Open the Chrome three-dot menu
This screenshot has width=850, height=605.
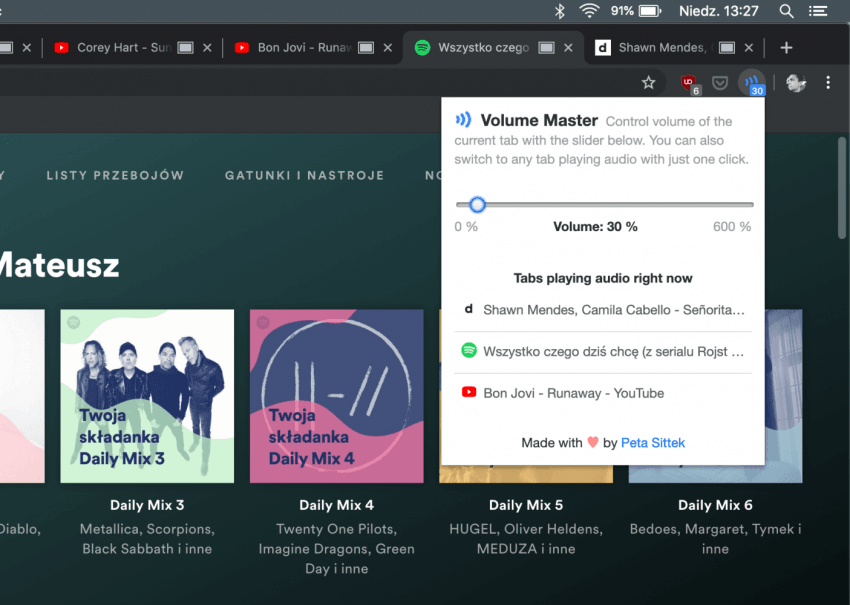point(828,82)
